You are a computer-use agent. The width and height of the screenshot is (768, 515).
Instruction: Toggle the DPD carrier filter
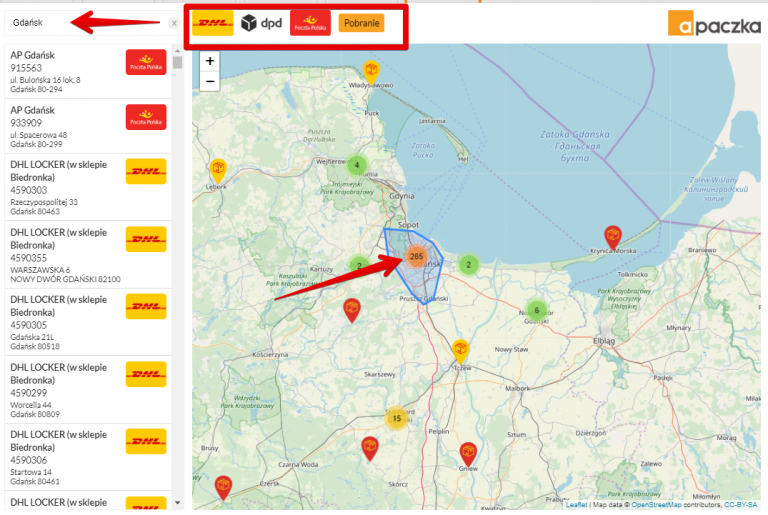pyautogui.click(x=261, y=23)
